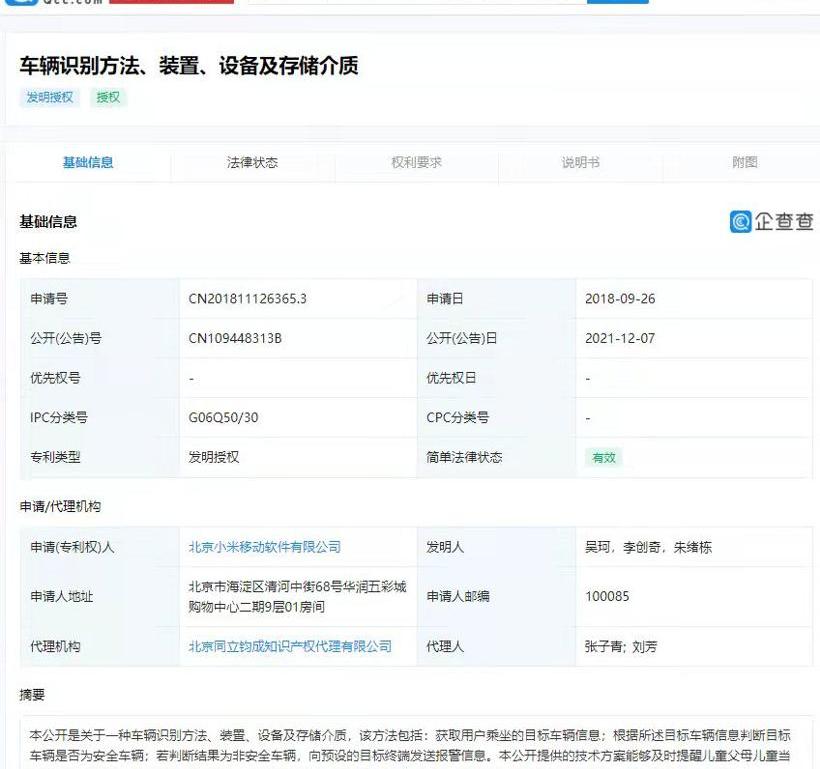Click the 摘要 section heading
The image size is (820, 769).
tap(32, 695)
